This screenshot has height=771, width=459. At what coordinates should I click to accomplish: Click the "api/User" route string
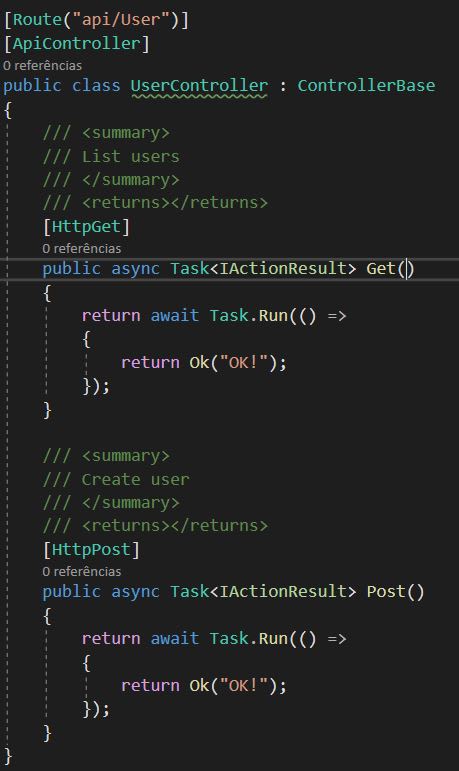tap(121, 20)
